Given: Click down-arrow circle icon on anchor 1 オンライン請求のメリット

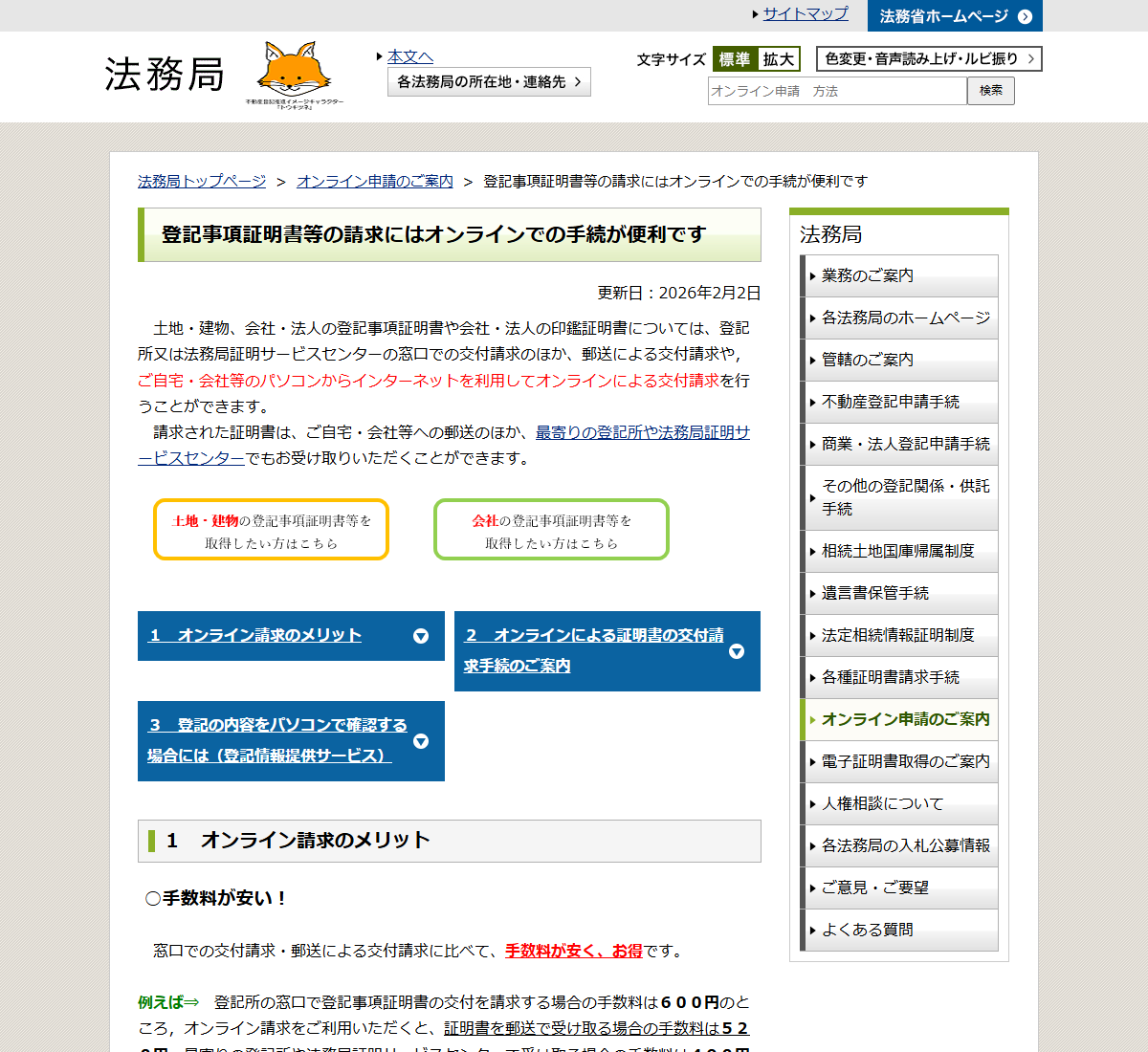Looking at the screenshot, I should point(420,636).
